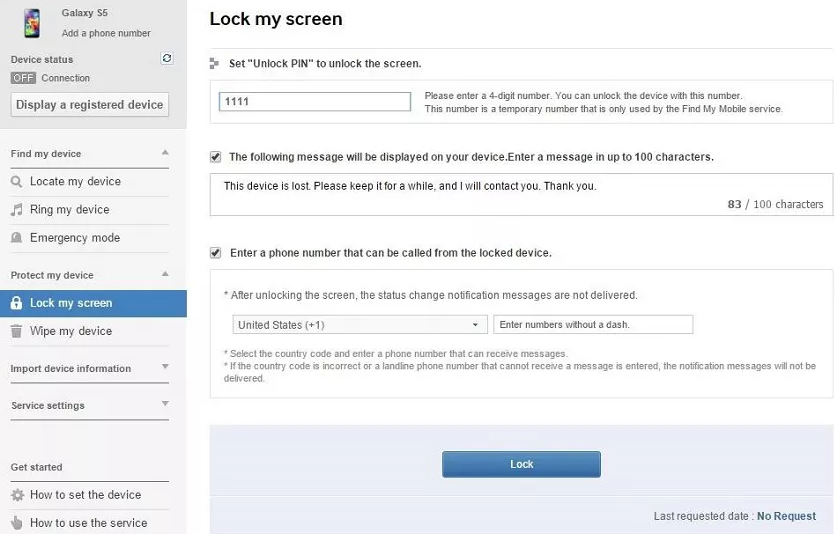Click the hand icon for How to use the service
The width and height of the screenshot is (835, 534).
coord(17,523)
